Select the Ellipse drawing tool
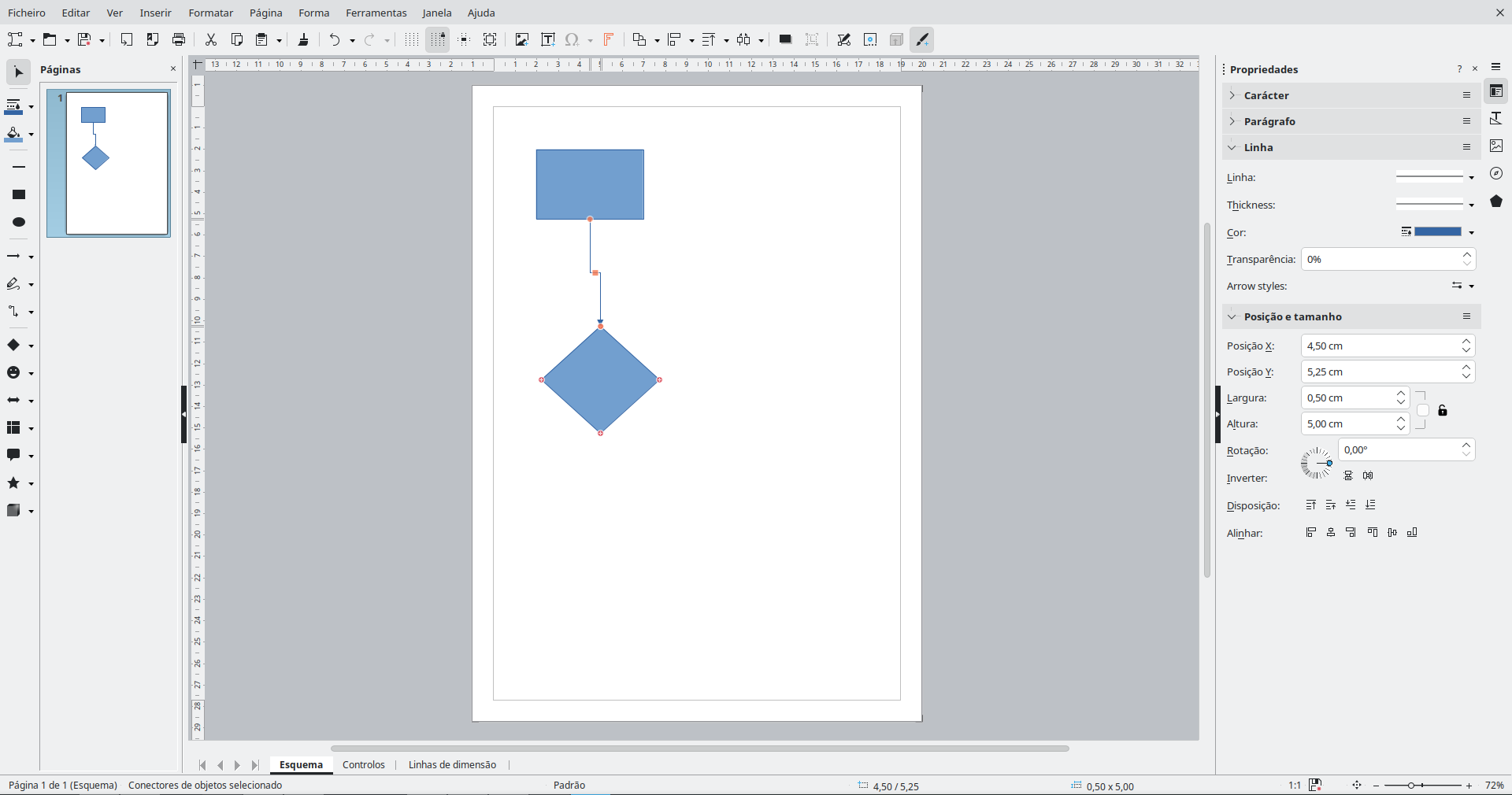The image size is (1512, 795). [19, 222]
